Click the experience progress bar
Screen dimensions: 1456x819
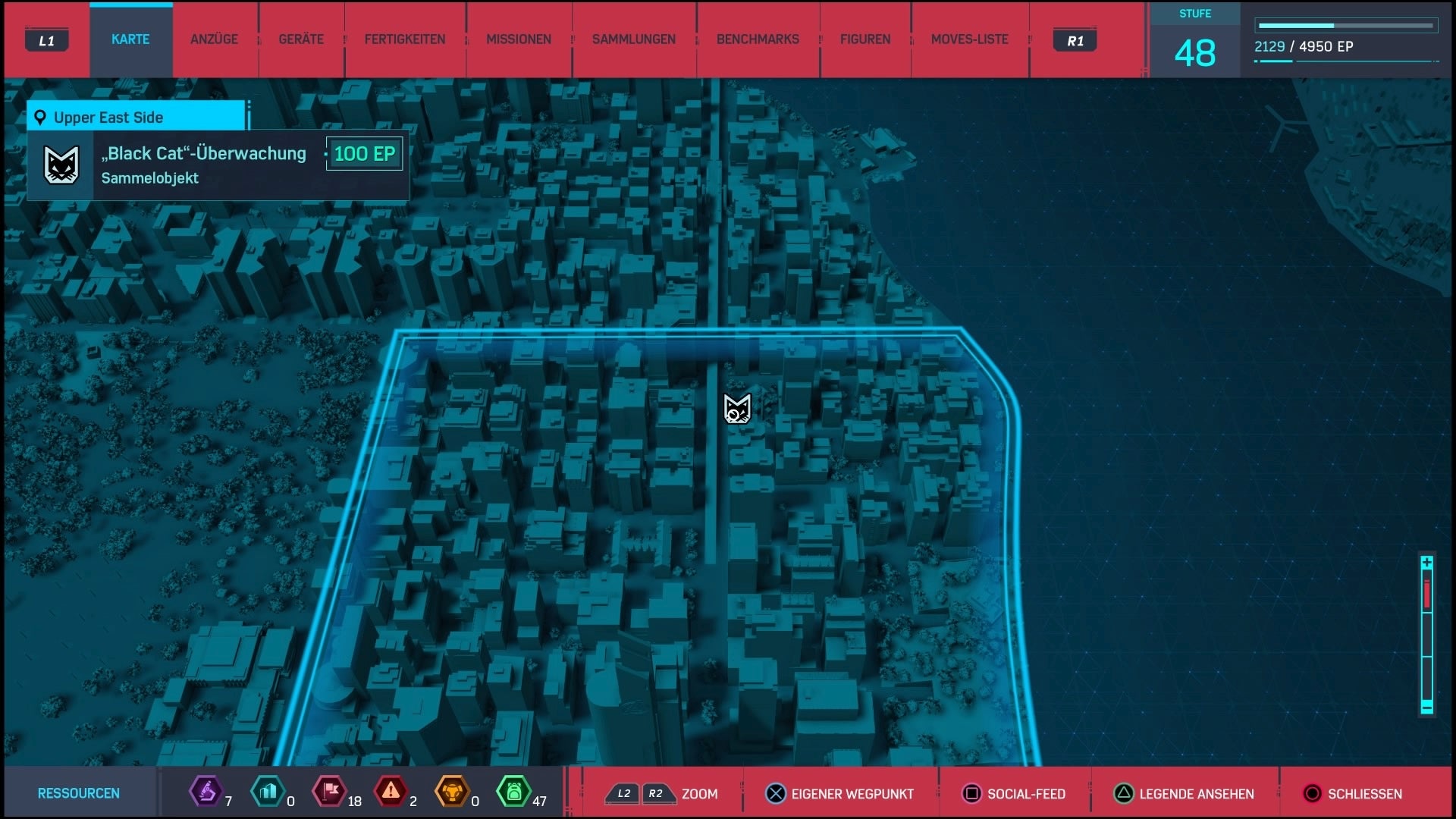[1346, 26]
